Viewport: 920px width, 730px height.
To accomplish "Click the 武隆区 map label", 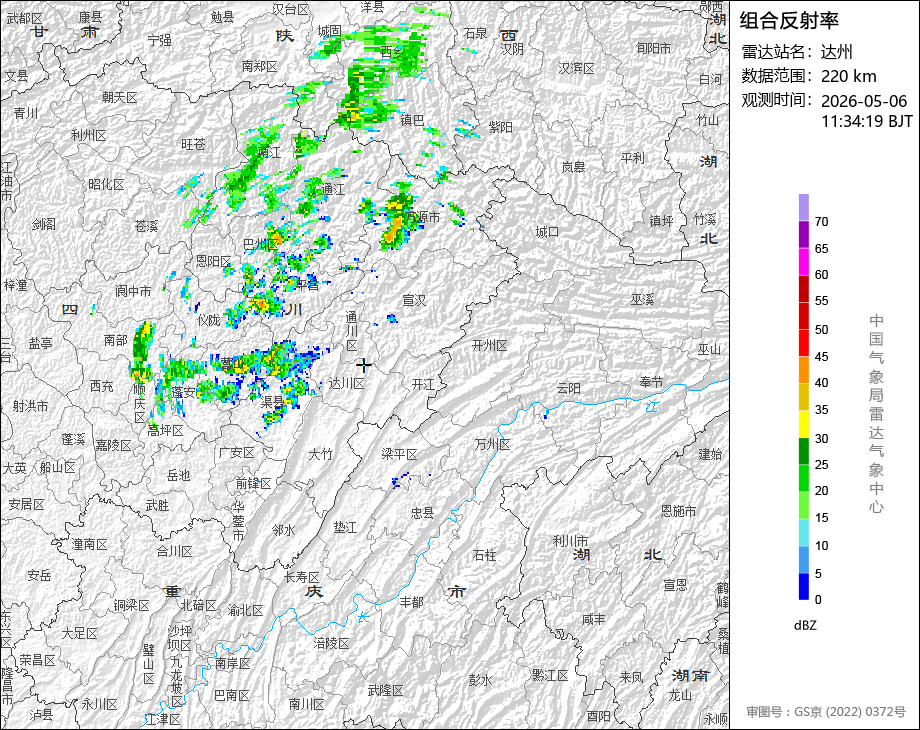I will click(385, 690).
